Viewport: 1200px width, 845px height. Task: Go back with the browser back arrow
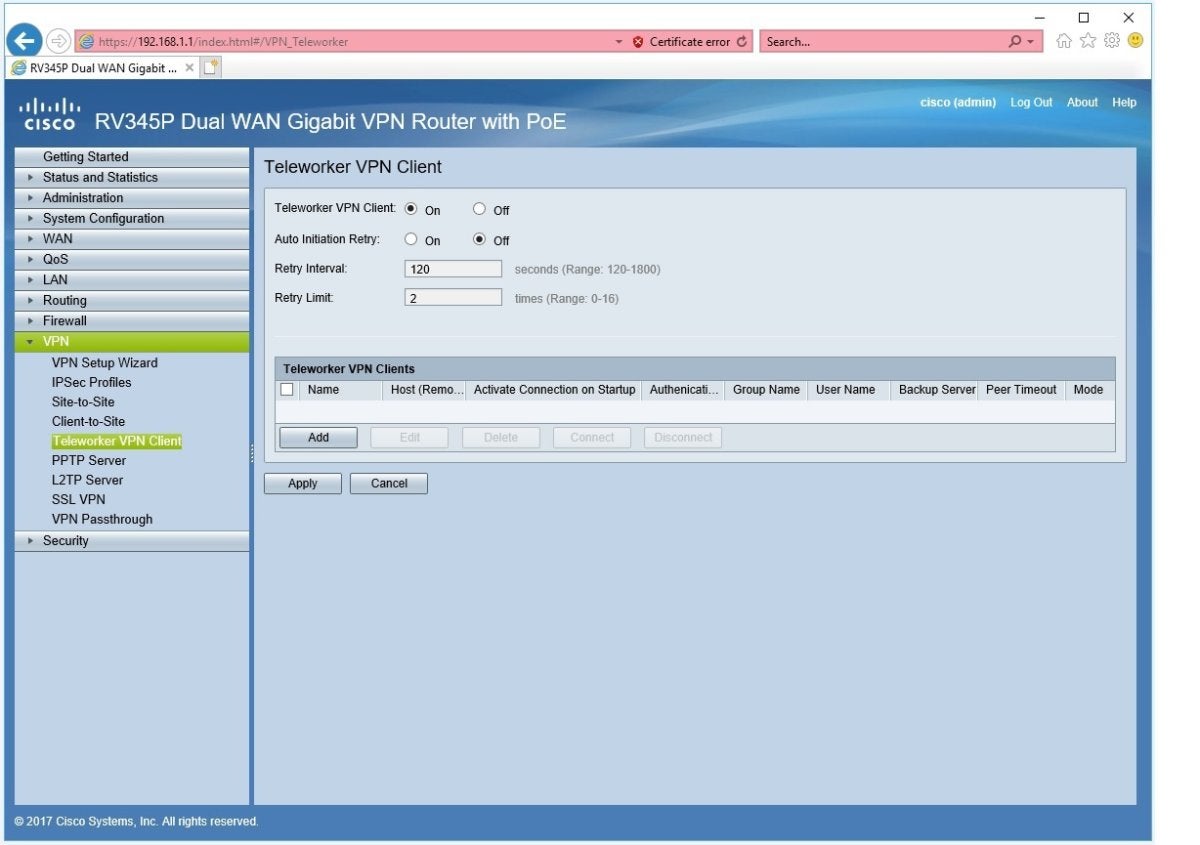[23, 41]
